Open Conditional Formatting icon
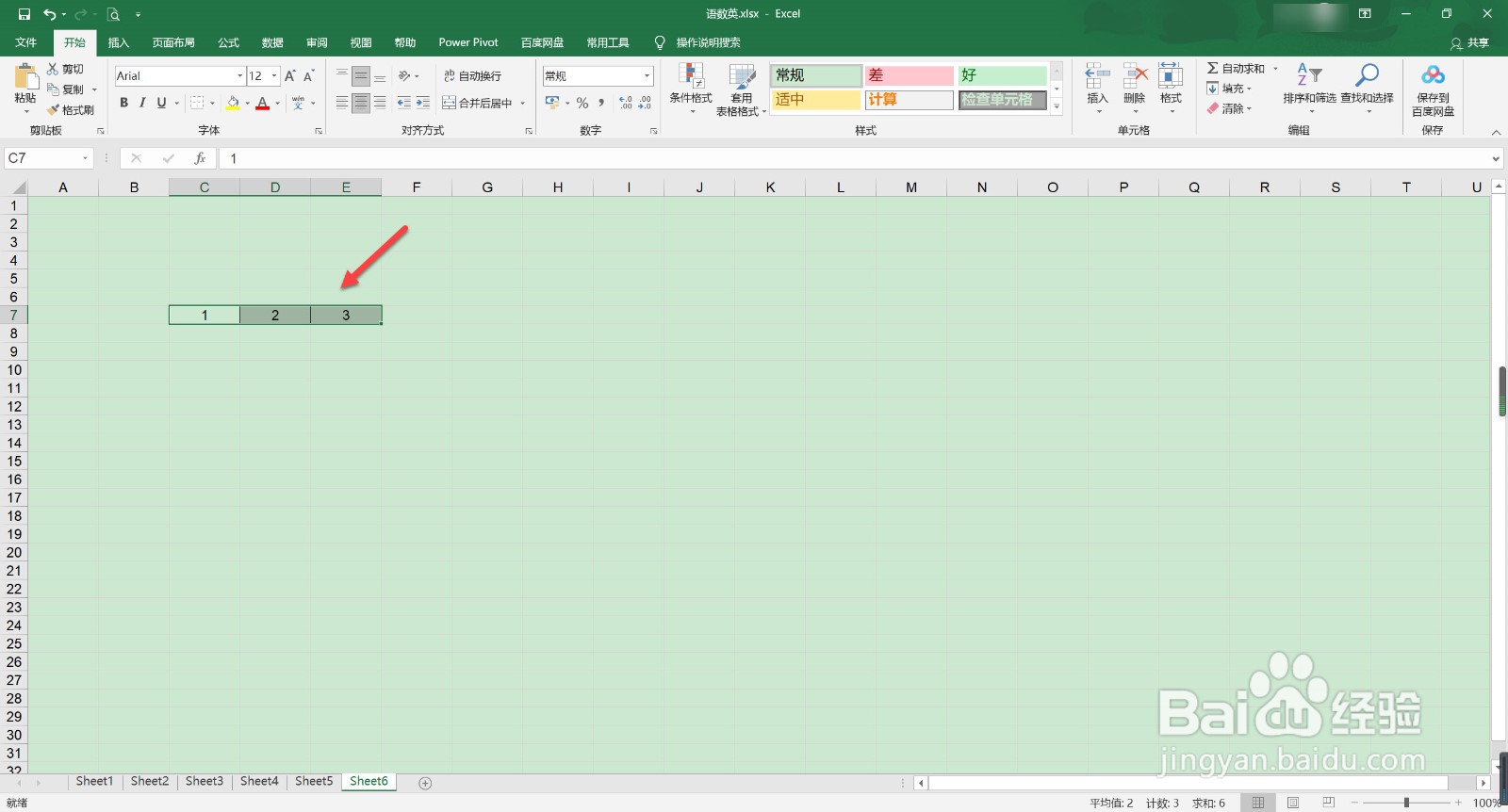 coord(691,77)
